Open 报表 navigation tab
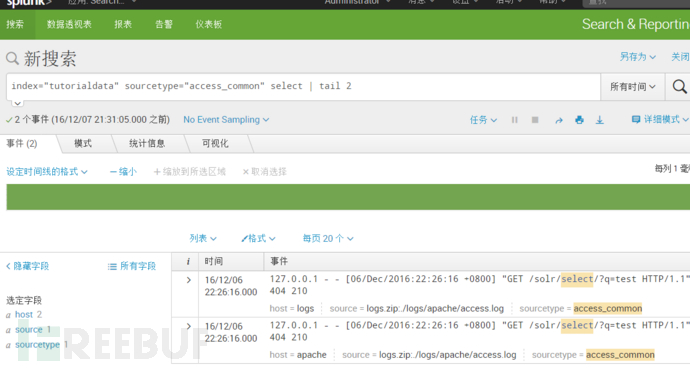The width and height of the screenshot is (690, 368). click(123, 24)
